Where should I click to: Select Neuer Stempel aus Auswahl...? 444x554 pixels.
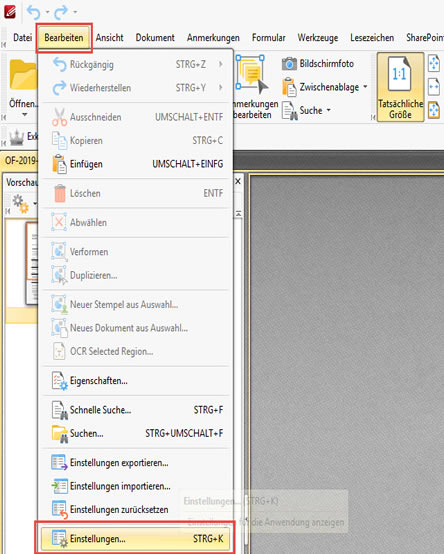click(x=136, y=305)
